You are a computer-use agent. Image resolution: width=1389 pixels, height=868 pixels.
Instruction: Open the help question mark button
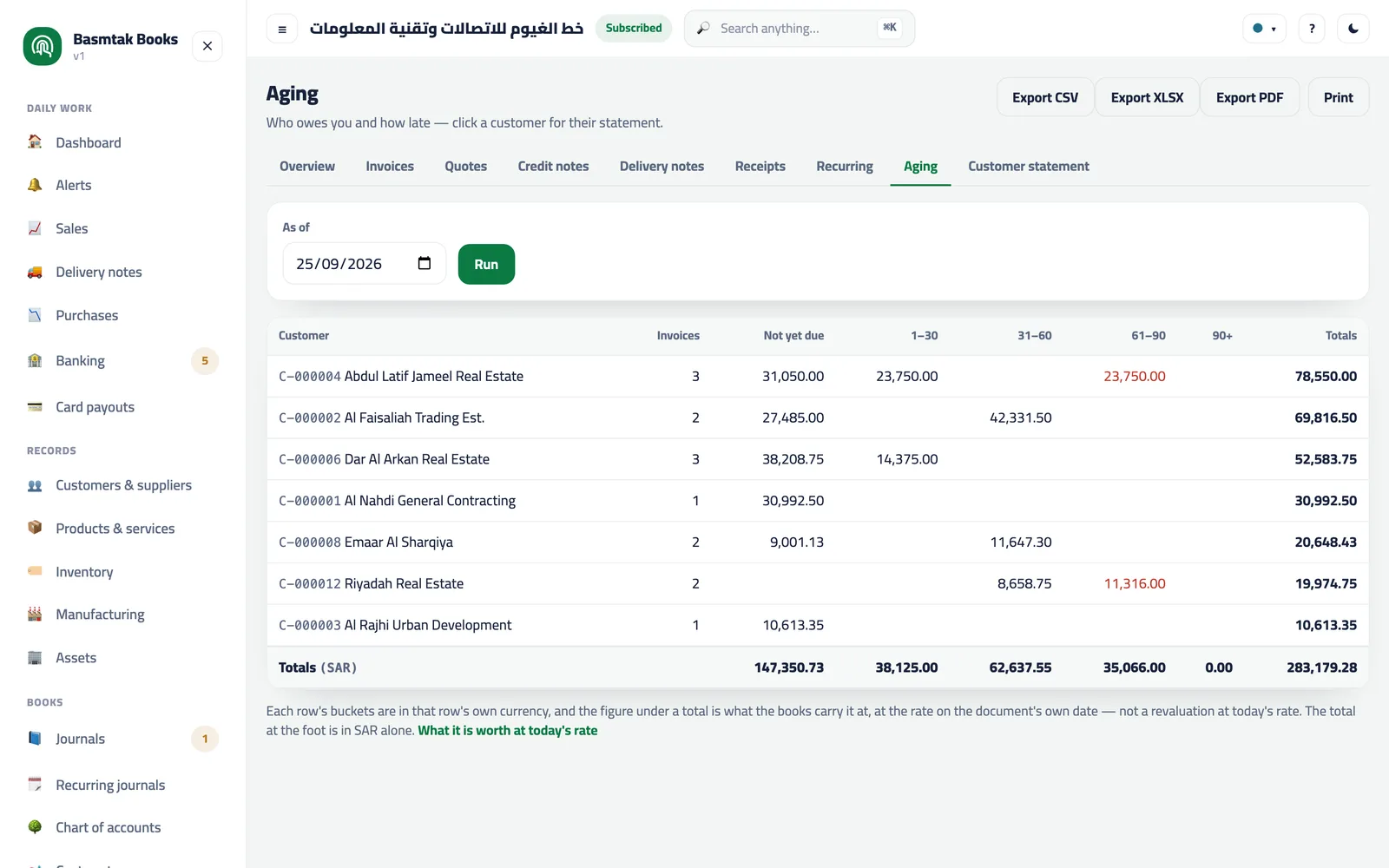click(1312, 29)
